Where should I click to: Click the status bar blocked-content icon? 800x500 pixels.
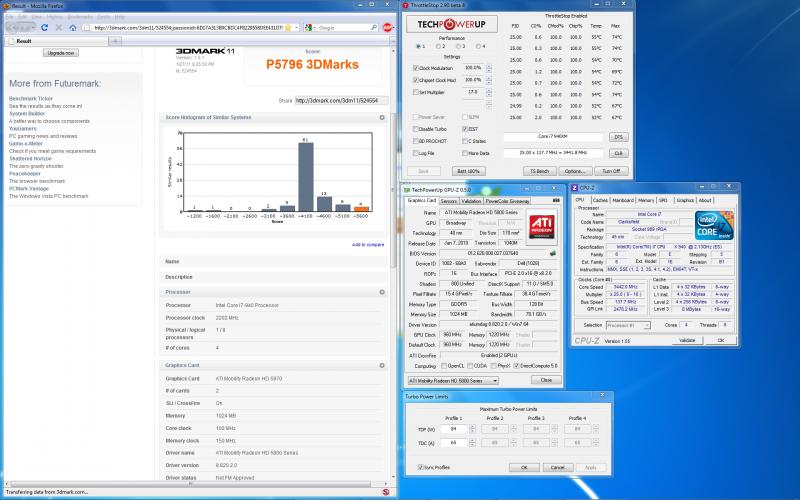point(386,492)
